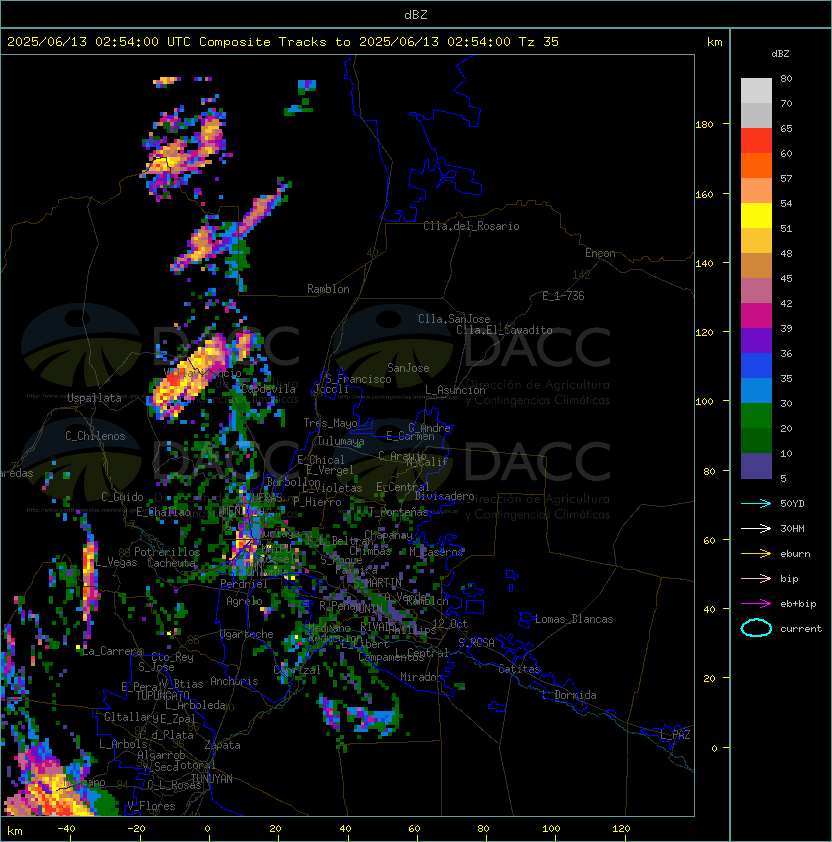Click the light-gray 80 dBZ legend swatch
Image resolution: width=832 pixels, height=842 pixels.
tap(756, 90)
